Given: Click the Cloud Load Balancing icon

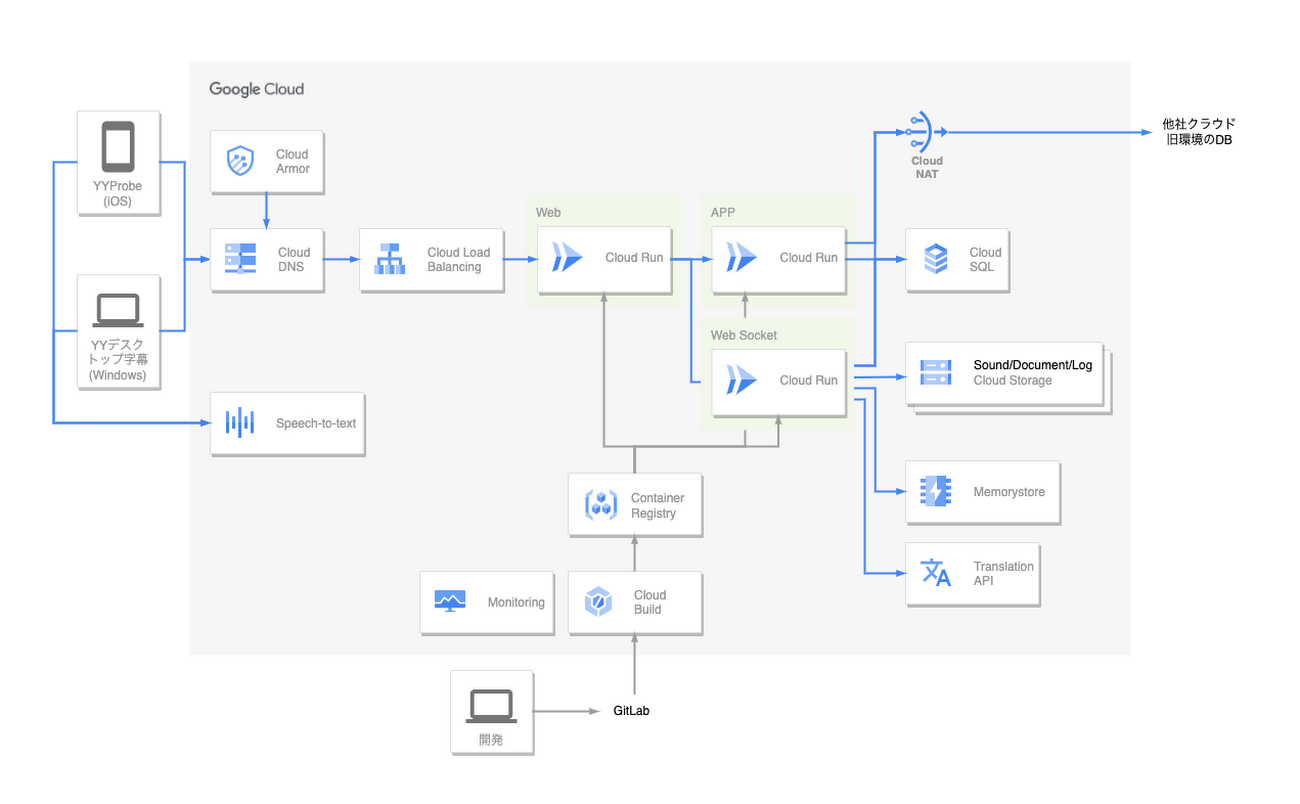Looking at the screenshot, I should point(390,258).
